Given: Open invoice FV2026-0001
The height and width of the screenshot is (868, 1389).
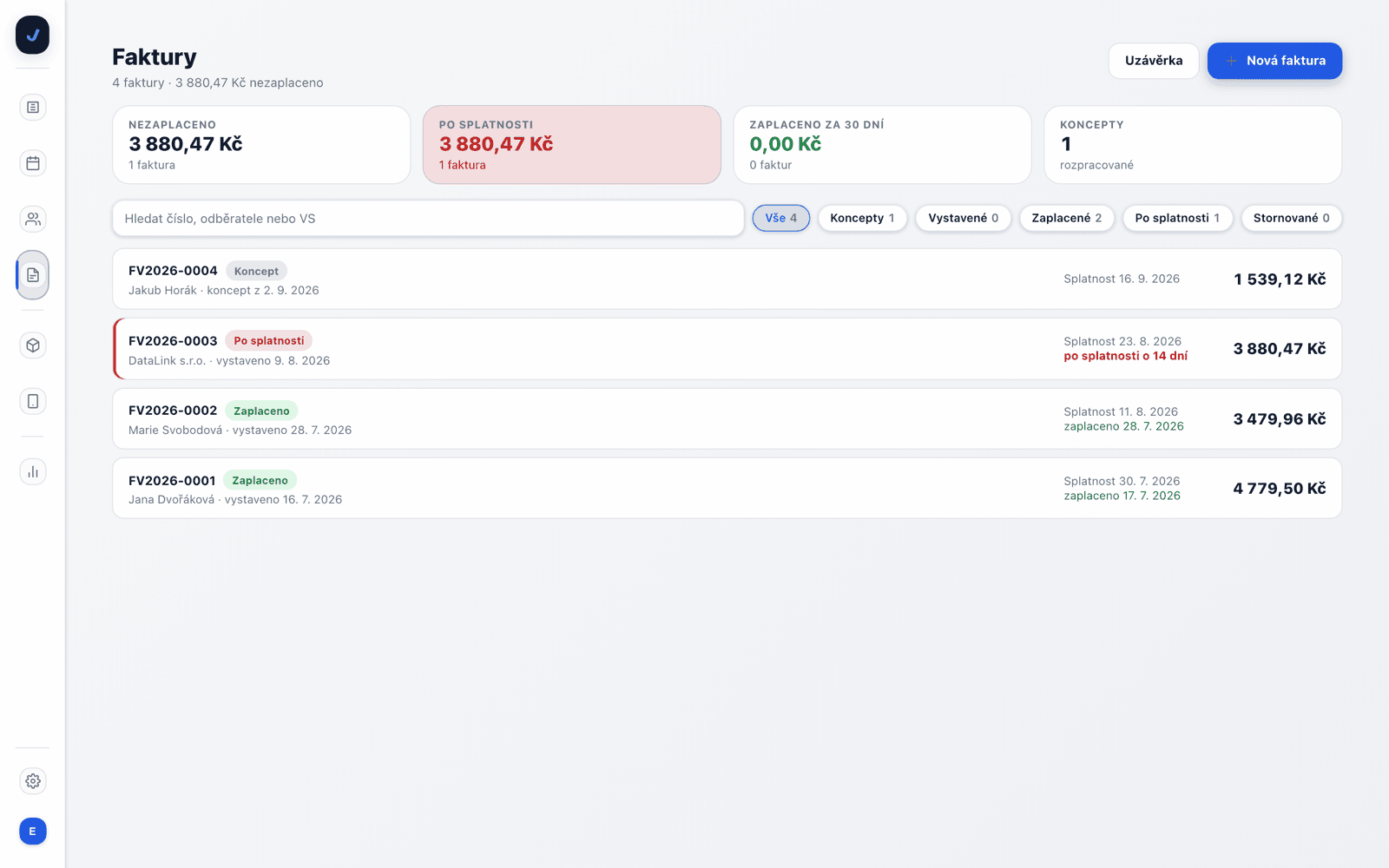Looking at the screenshot, I should pos(727,488).
